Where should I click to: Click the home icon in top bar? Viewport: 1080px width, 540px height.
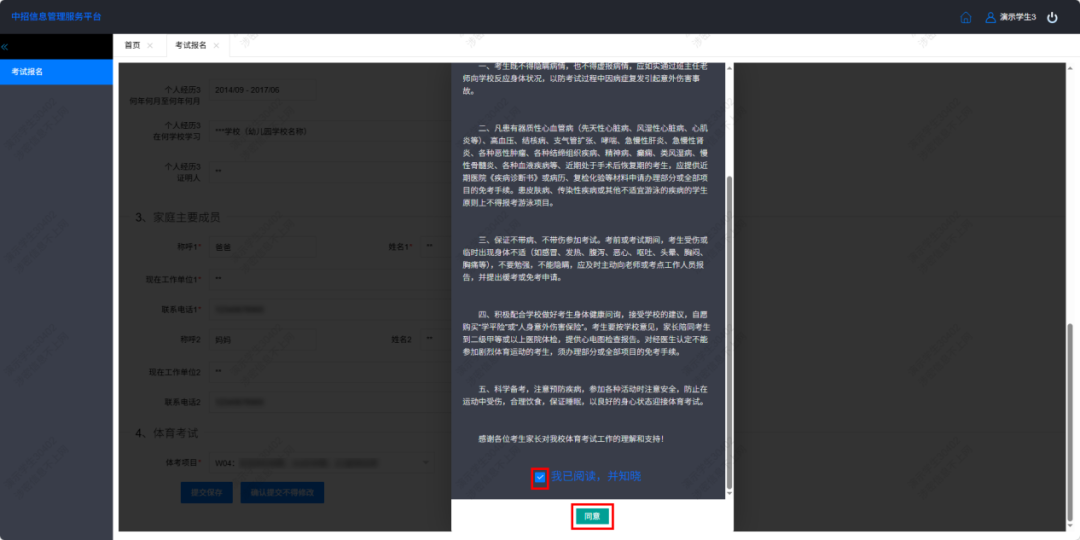pos(965,17)
